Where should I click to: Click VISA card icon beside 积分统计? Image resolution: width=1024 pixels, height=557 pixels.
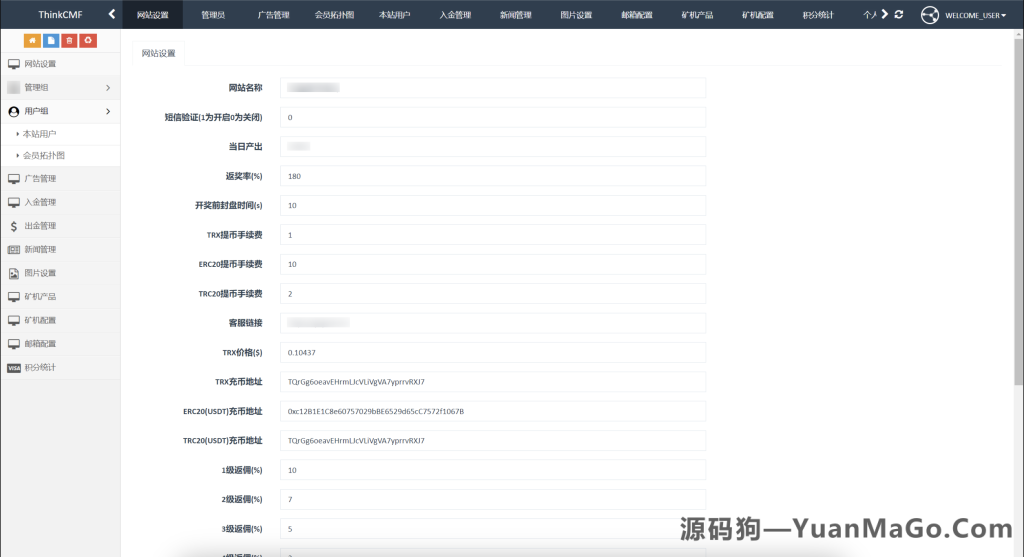pos(14,368)
